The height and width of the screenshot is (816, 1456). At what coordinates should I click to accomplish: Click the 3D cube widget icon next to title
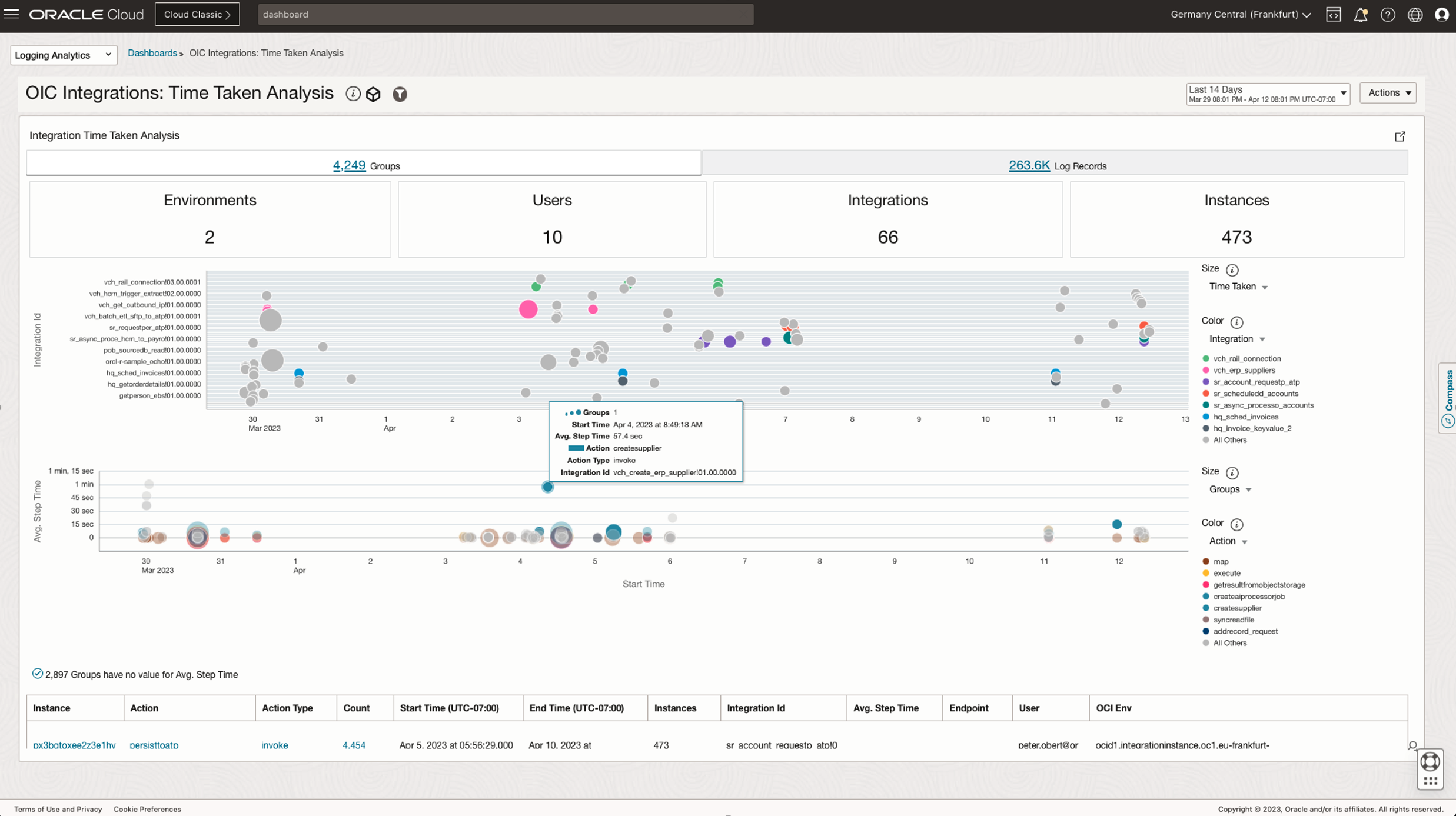pyautogui.click(x=374, y=94)
